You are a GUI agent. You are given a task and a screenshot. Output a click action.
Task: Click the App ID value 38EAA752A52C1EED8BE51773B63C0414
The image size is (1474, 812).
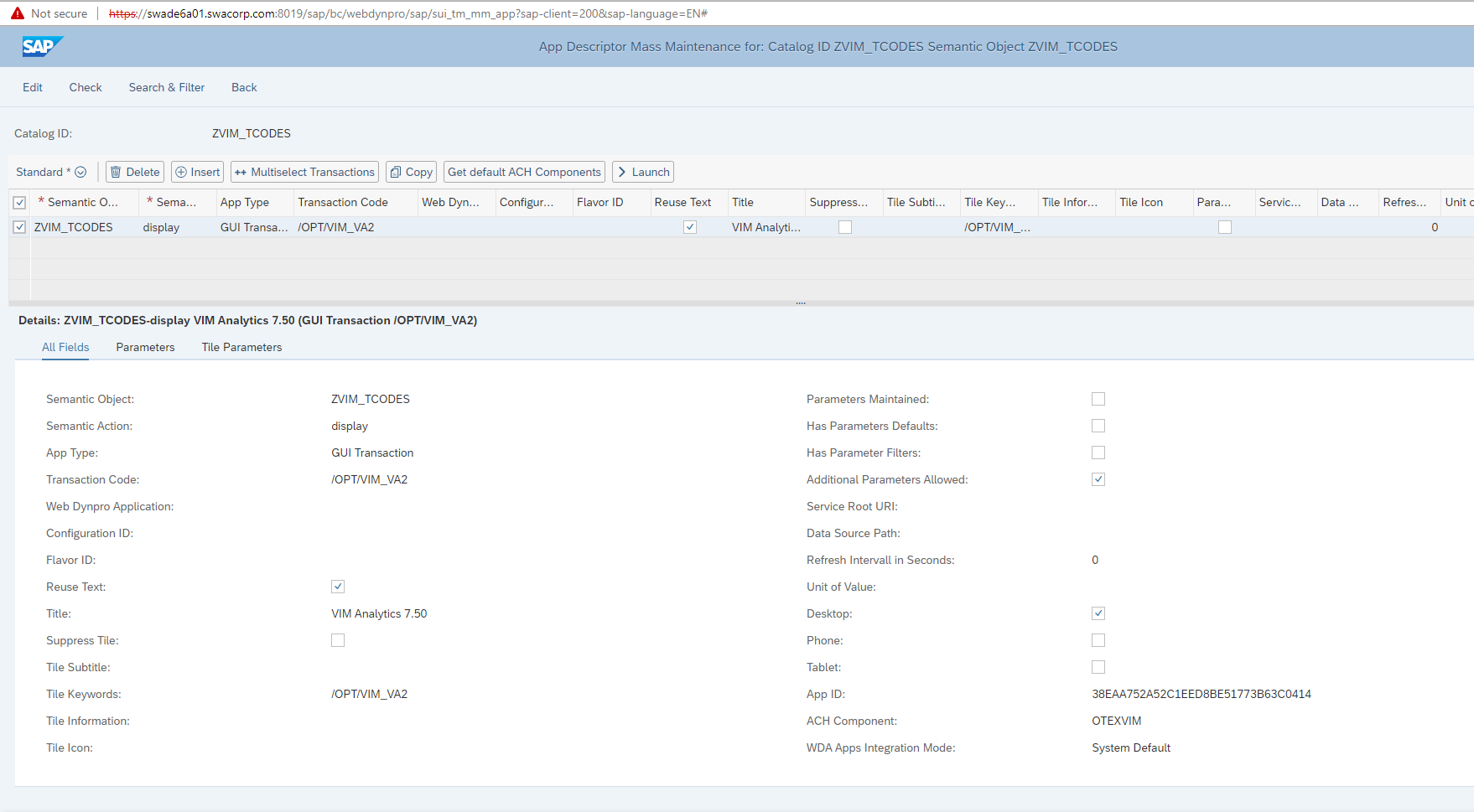pyautogui.click(x=1202, y=694)
